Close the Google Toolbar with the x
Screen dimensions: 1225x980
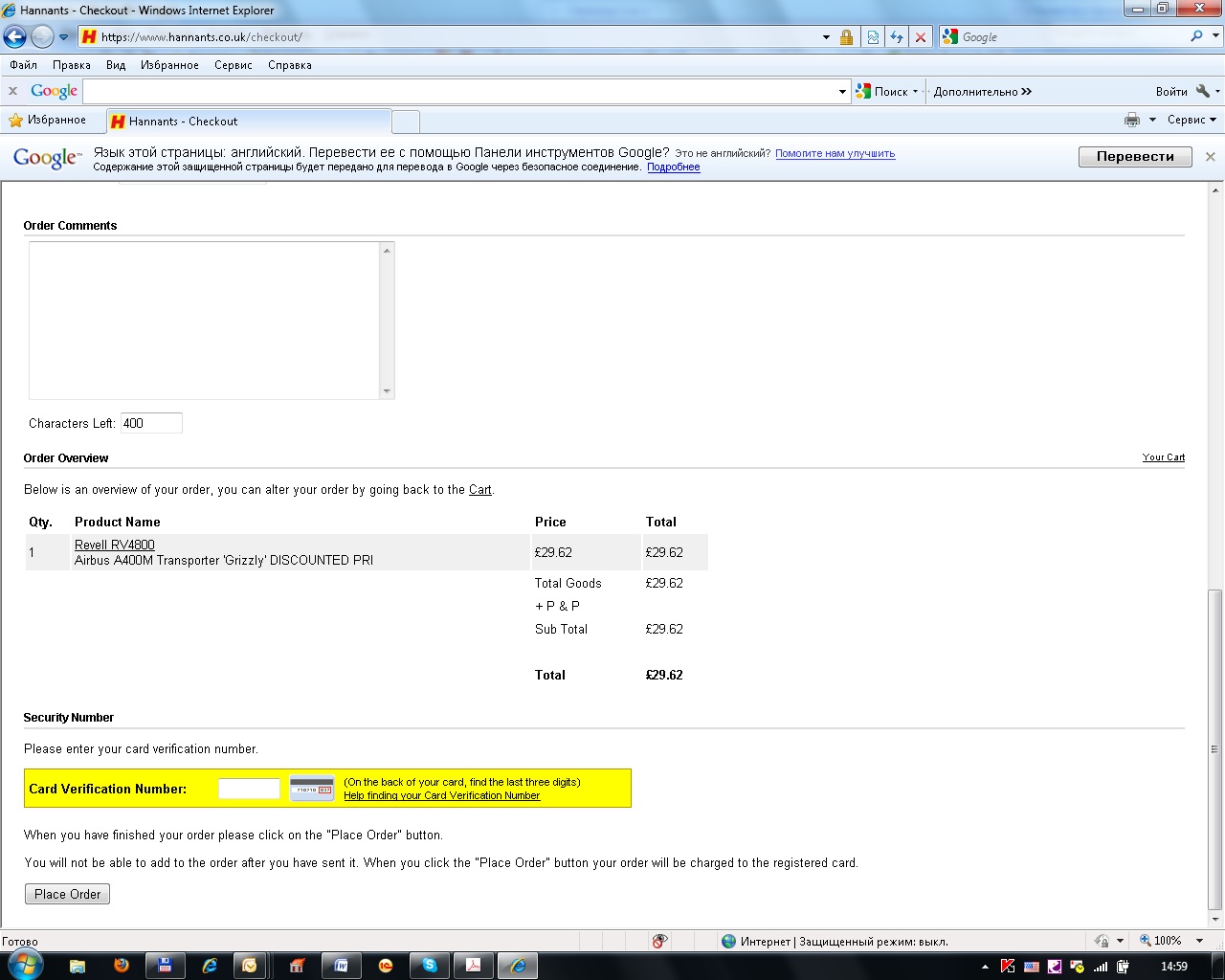(x=12, y=91)
